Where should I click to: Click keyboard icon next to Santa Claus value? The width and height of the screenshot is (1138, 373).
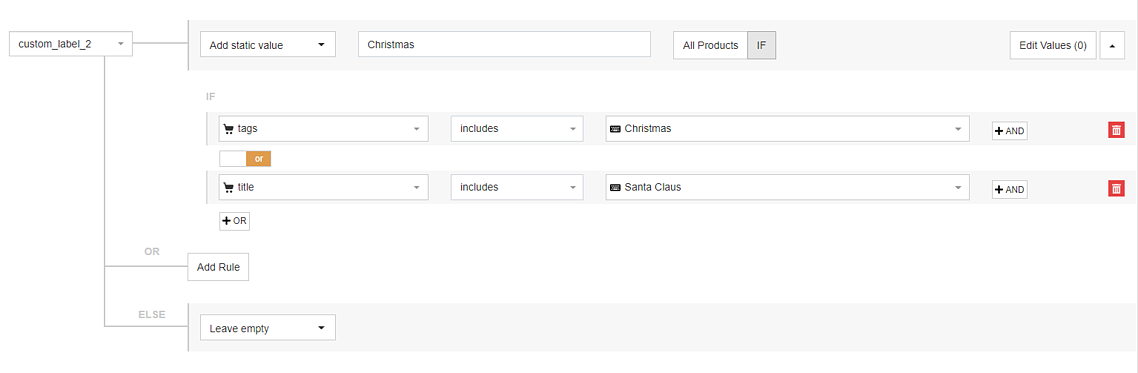(x=615, y=187)
